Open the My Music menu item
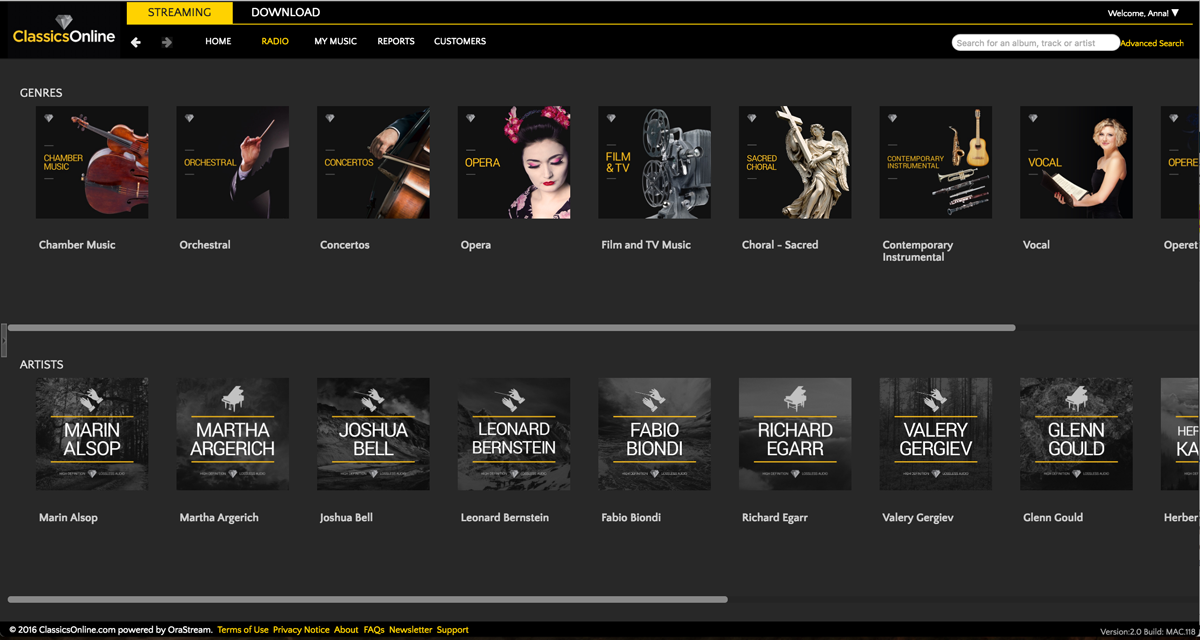This screenshot has width=1200, height=640. tap(335, 42)
